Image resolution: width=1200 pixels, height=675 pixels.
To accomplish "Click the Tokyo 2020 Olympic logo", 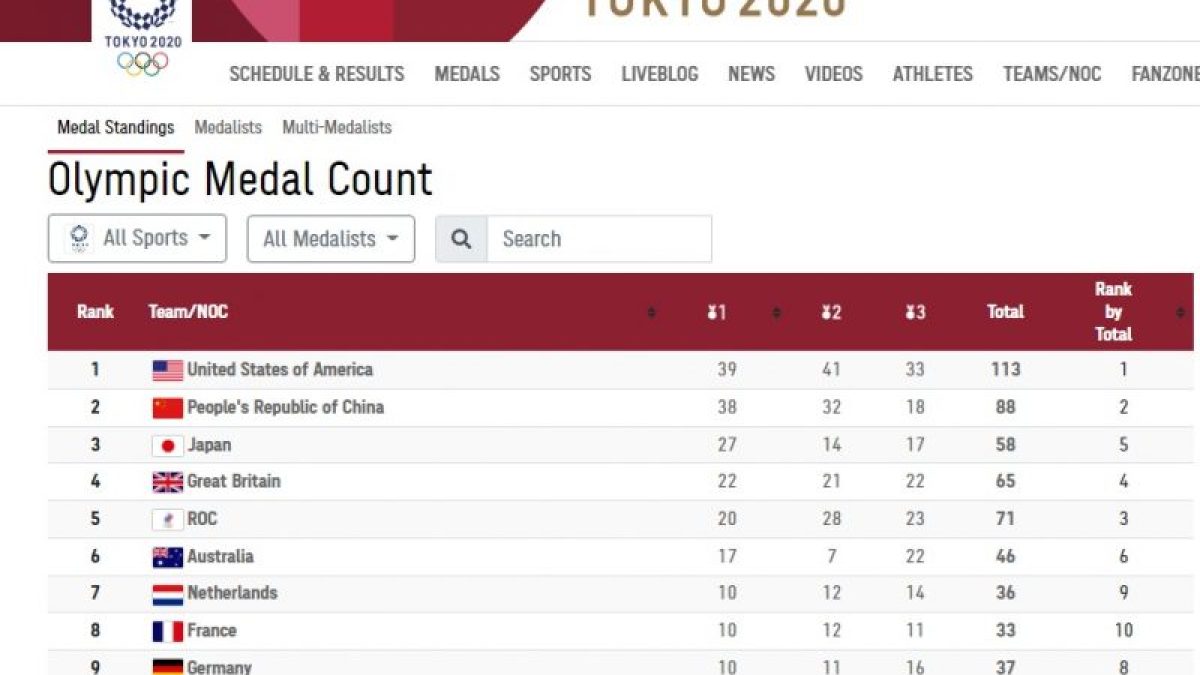I will point(143,39).
